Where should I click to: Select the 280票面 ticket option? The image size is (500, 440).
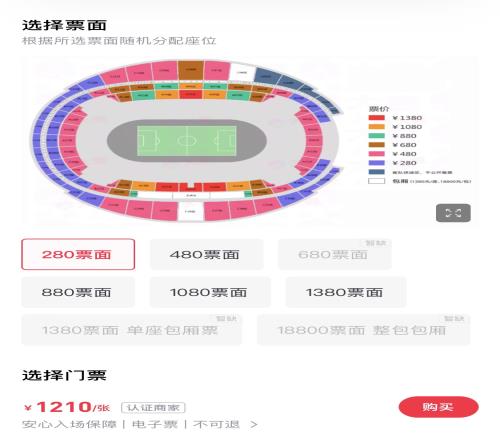coord(78,254)
